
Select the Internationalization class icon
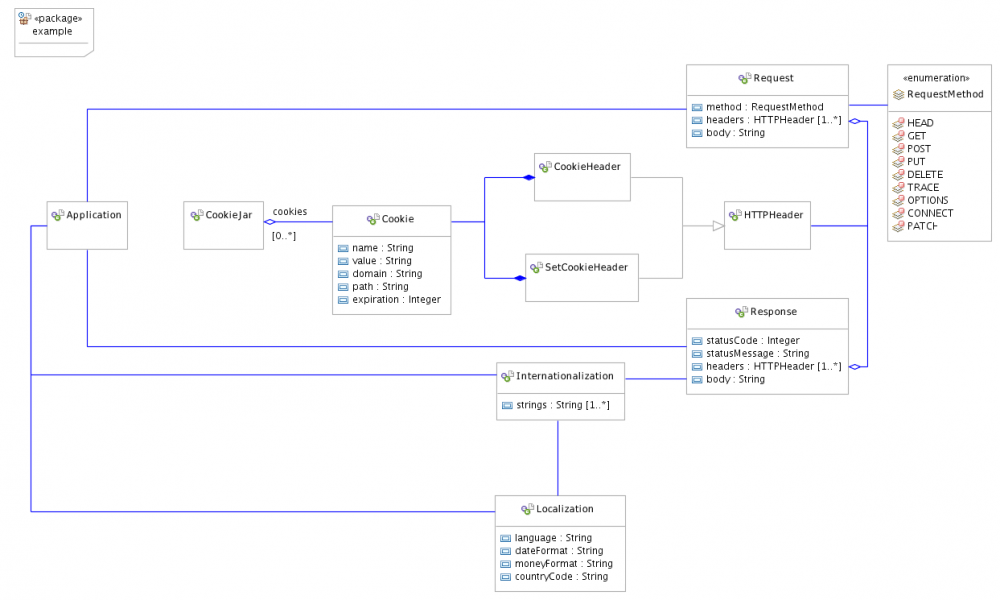click(507, 376)
